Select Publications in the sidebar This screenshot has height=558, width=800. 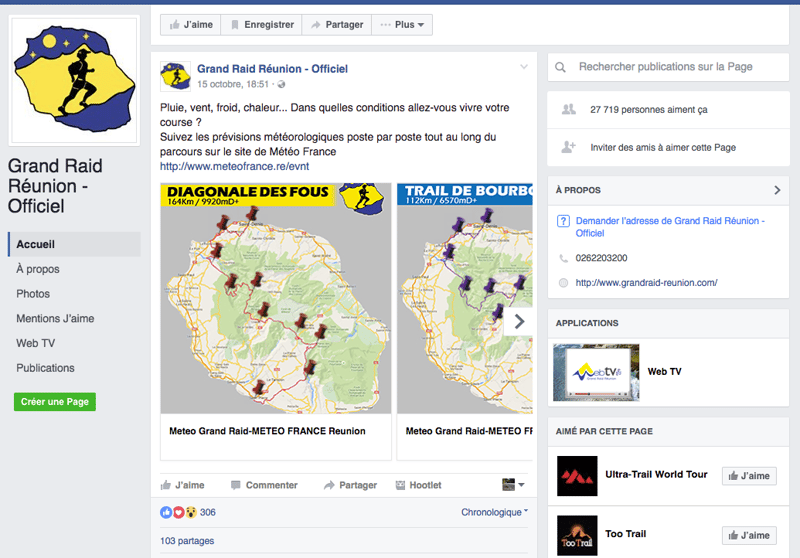45,368
